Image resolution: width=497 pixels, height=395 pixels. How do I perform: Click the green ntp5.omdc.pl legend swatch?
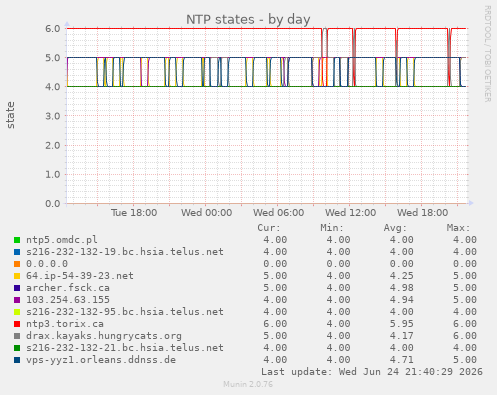click(17, 240)
